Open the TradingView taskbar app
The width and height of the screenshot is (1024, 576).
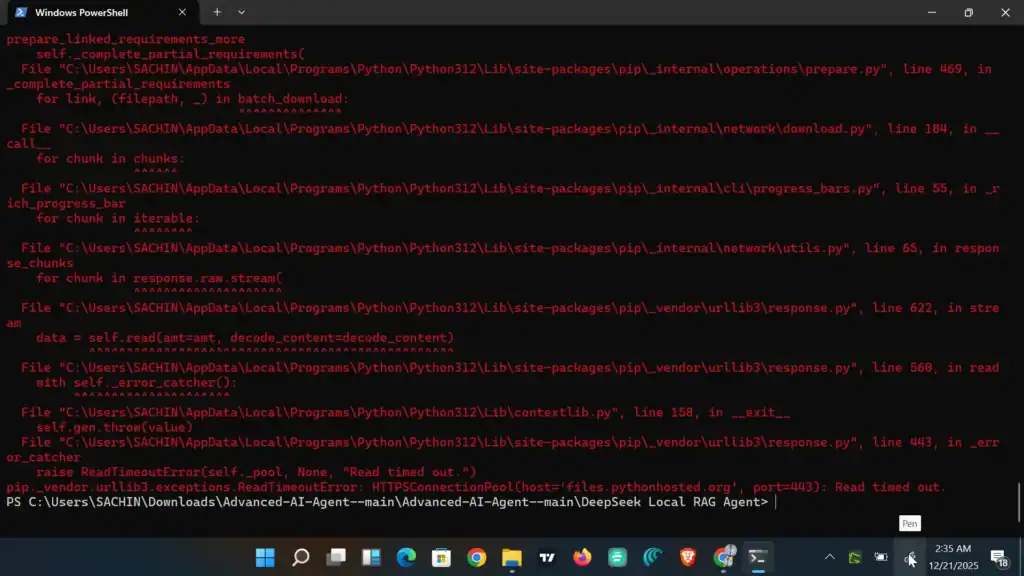(x=547, y=557)
